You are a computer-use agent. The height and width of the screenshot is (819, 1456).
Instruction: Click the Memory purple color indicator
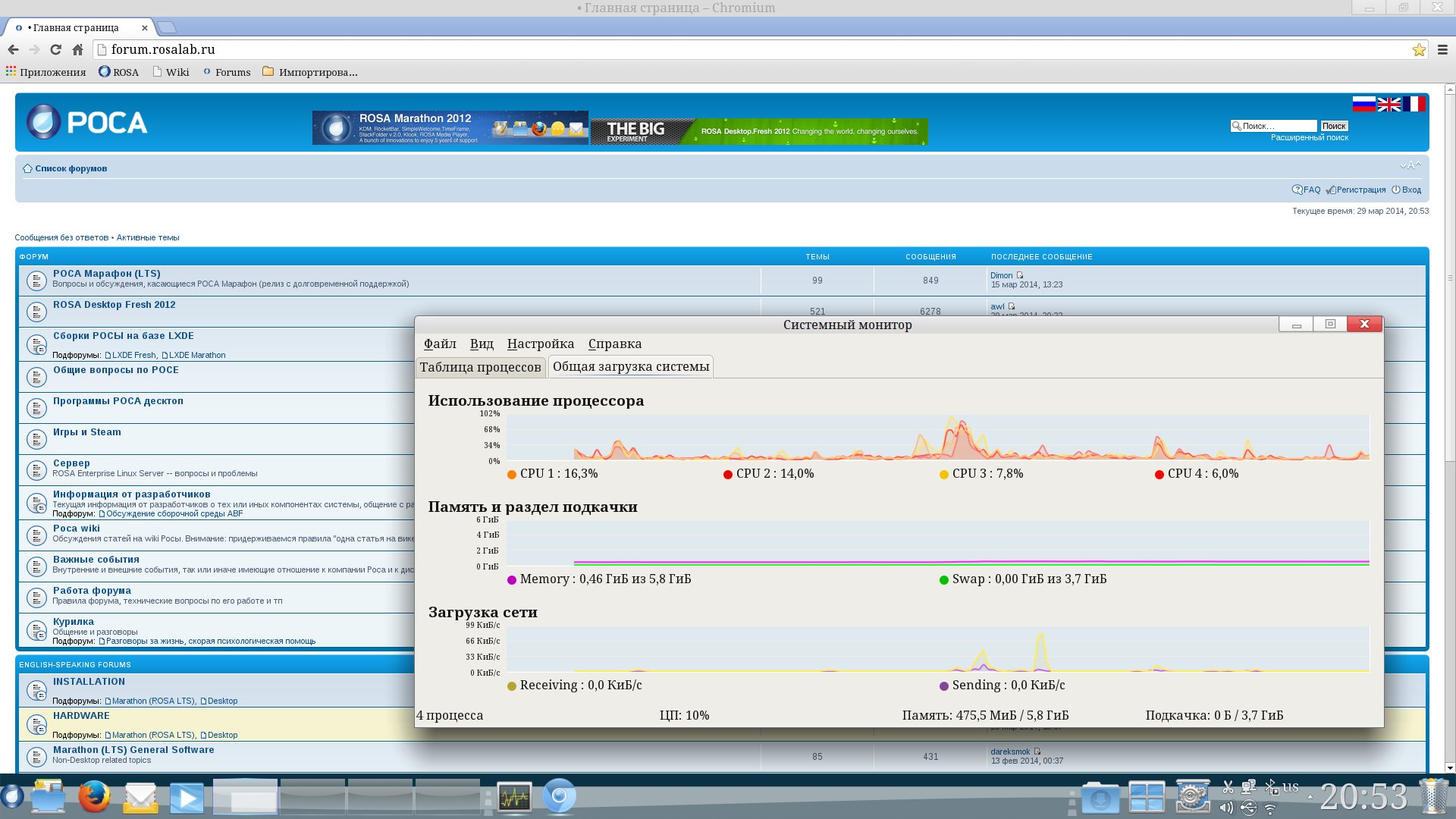click(x=512, y=580)
